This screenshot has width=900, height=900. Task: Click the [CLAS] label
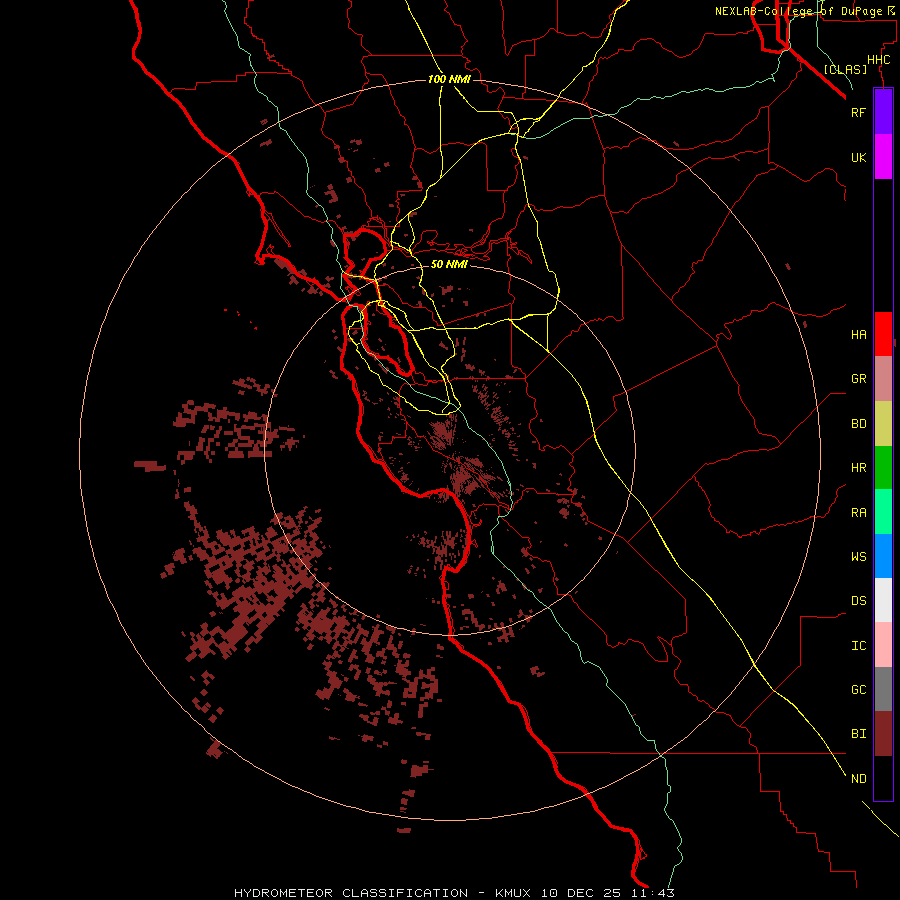pyautogui.click(x=845, y=69)
